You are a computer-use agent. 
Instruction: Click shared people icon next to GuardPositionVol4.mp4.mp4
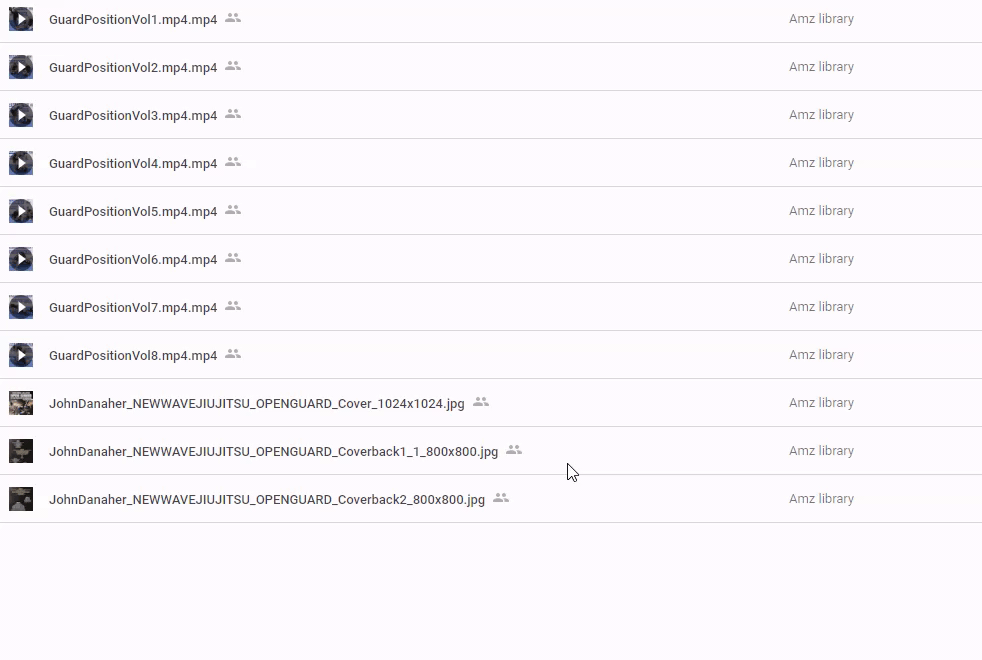point(233,162)
